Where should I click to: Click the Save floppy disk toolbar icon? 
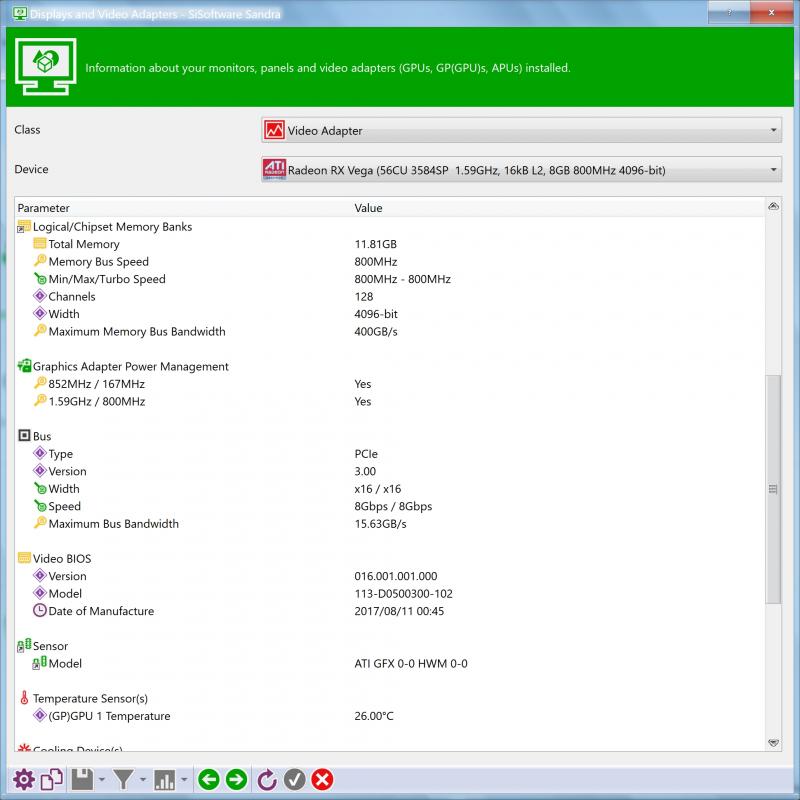coord(82,780)
